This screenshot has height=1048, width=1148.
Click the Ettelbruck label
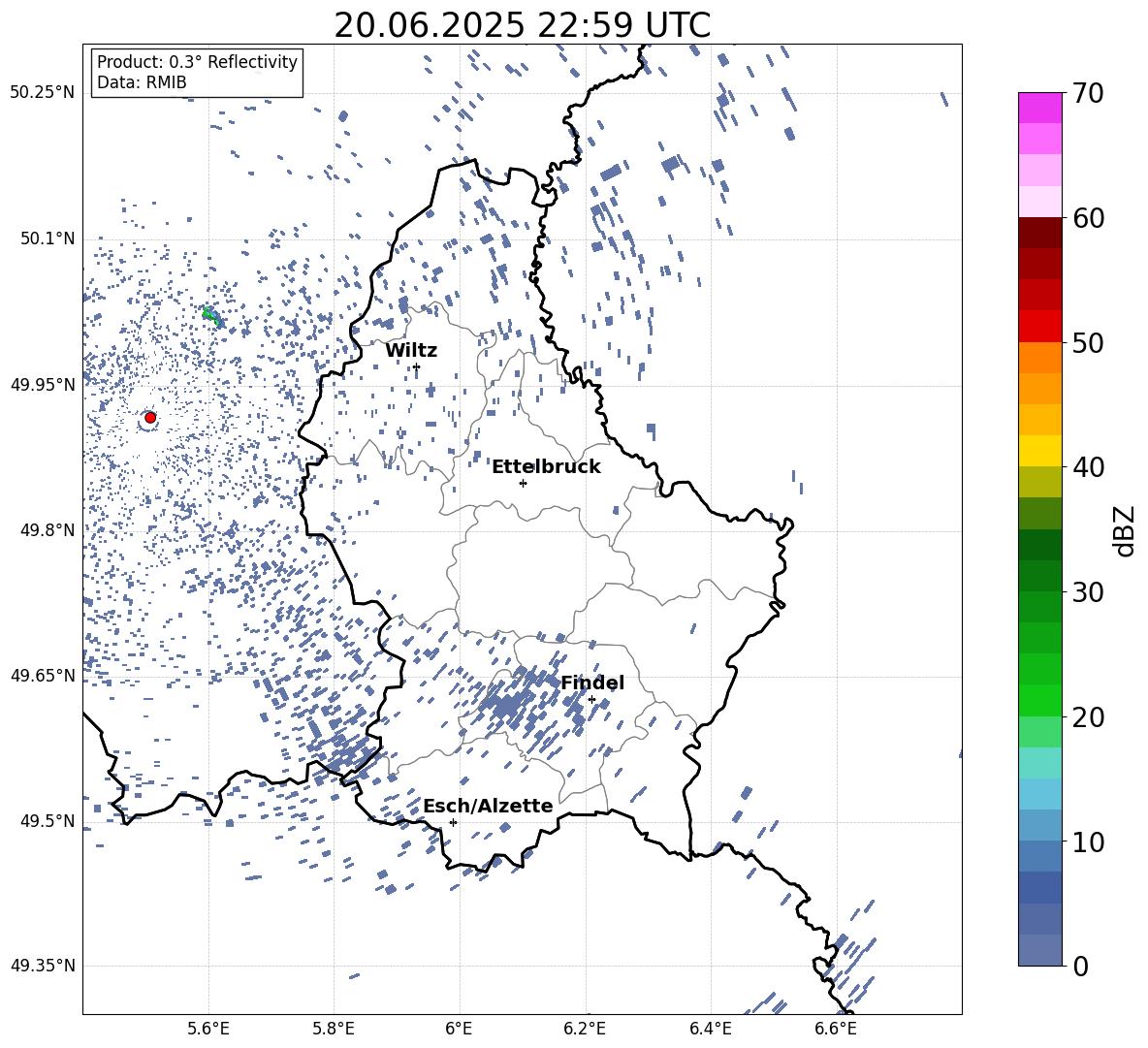tap(546, 467)
